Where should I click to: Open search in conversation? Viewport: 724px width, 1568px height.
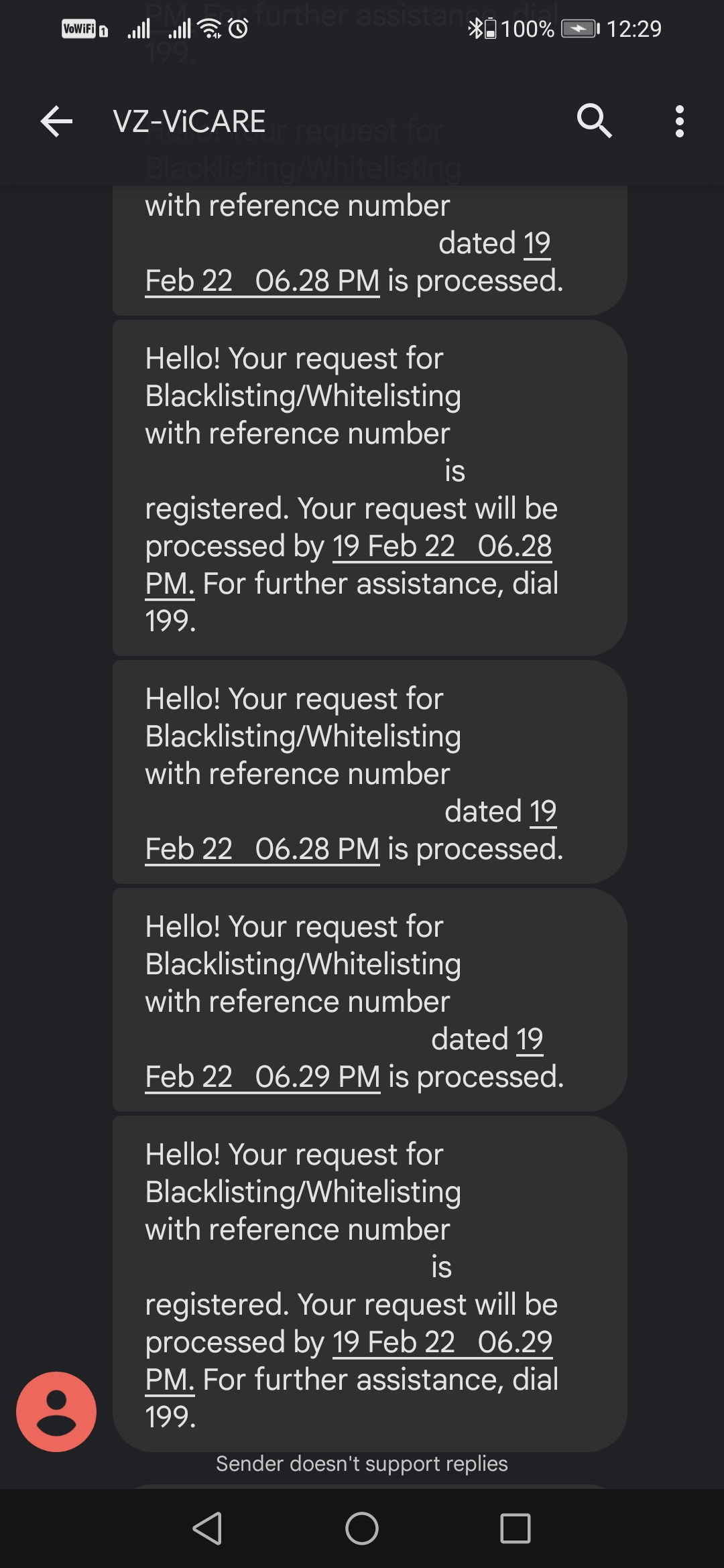point(594,122)
